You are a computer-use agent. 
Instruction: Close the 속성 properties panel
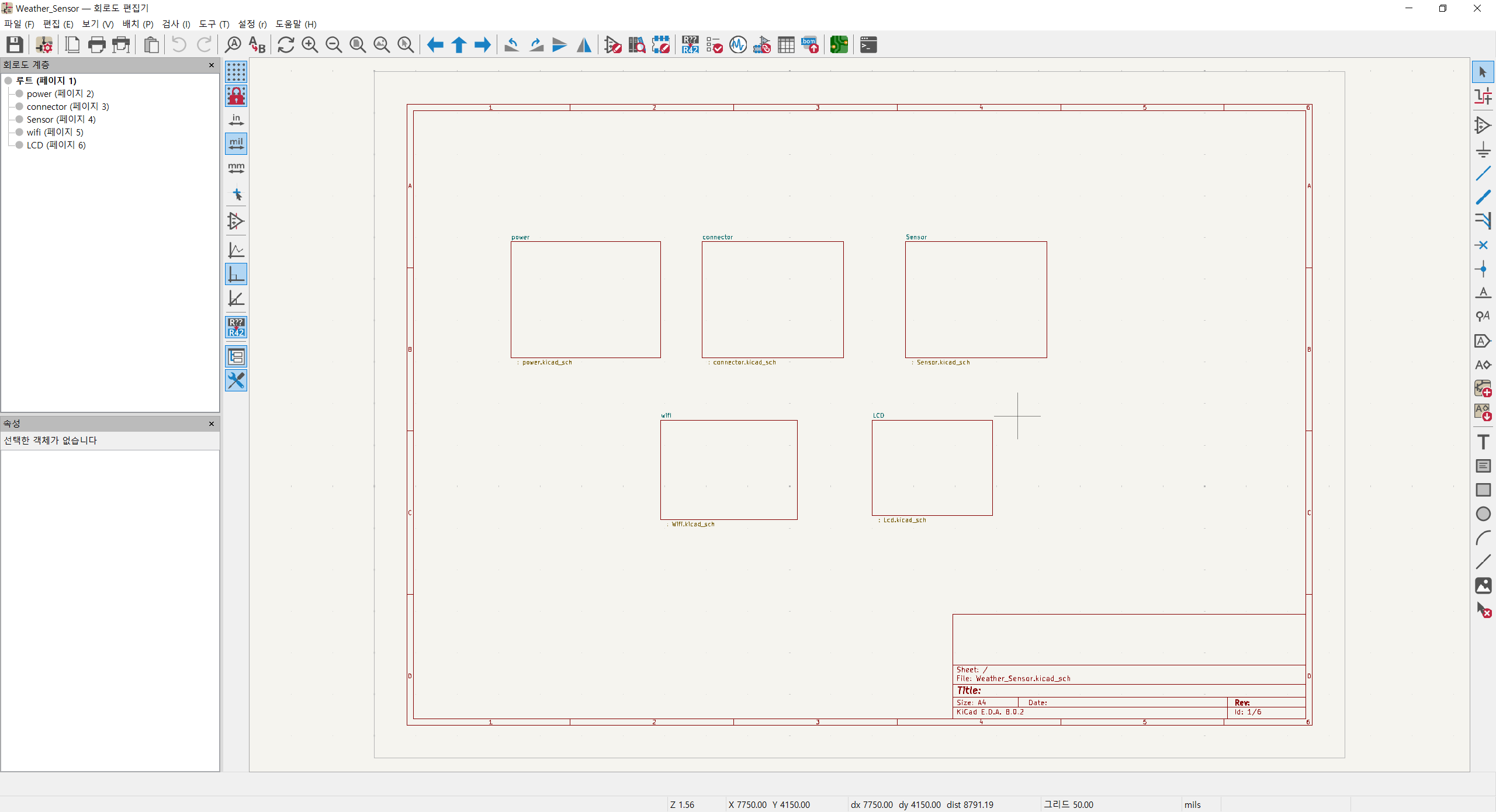212,424
